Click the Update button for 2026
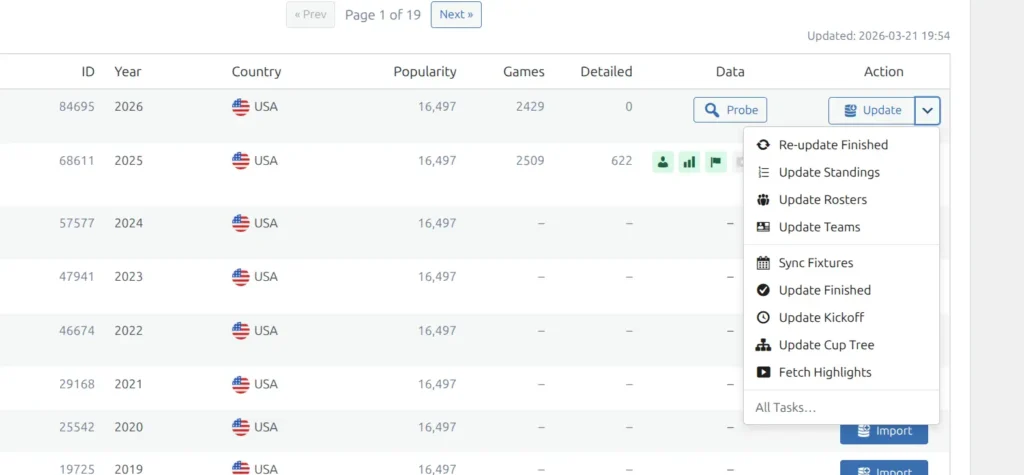 (872, 110)
